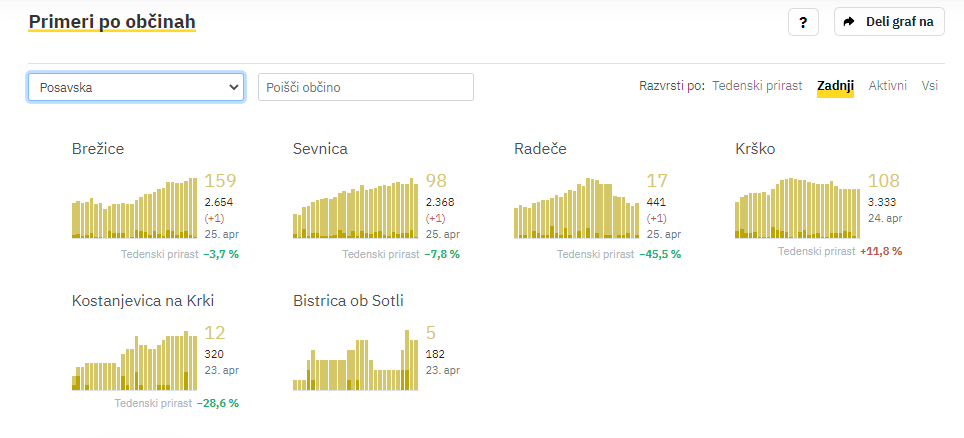The height and width of the screenshot is (438, 964).
Task: Click Krško weekly growth +11,8 % value
Action: tap(881, 251)
